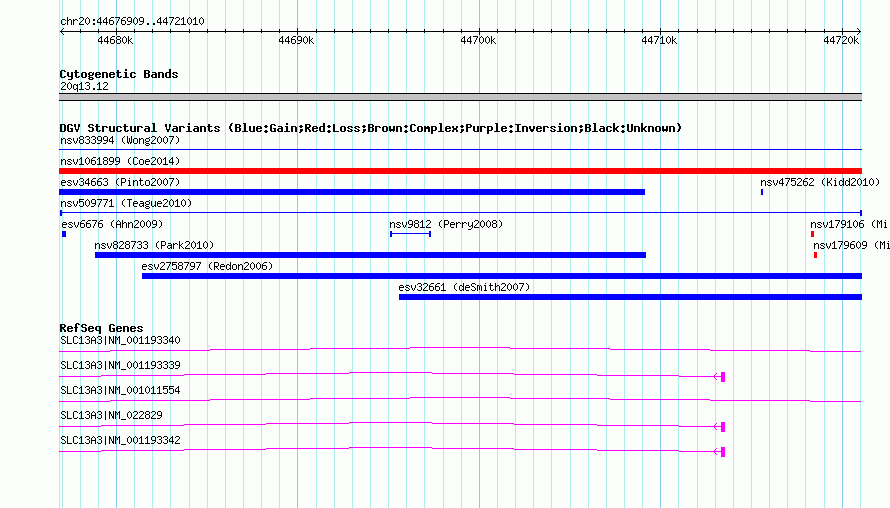Select the RefSeq Genes track title
This screenshot has width=890, height=508.
101,328
